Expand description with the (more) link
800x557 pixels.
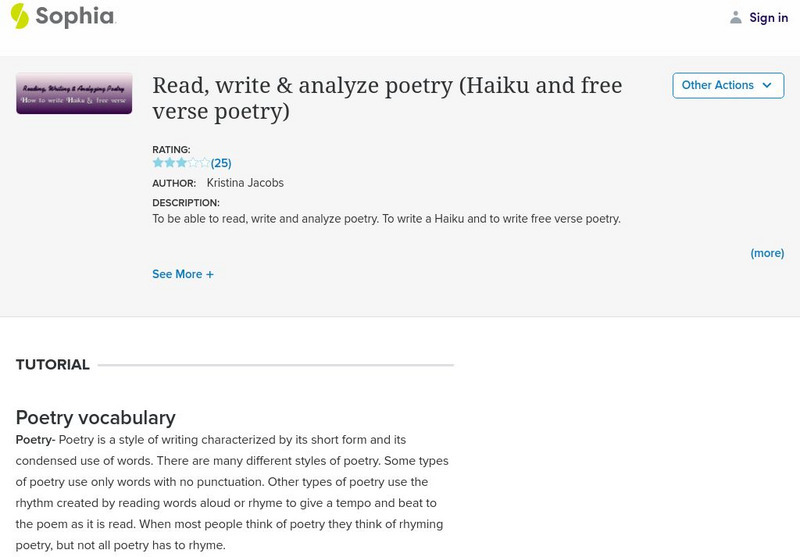(767, 253)
